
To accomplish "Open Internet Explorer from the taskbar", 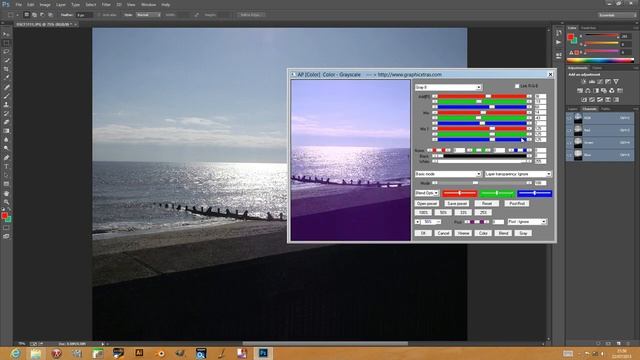I will point(15,353).
